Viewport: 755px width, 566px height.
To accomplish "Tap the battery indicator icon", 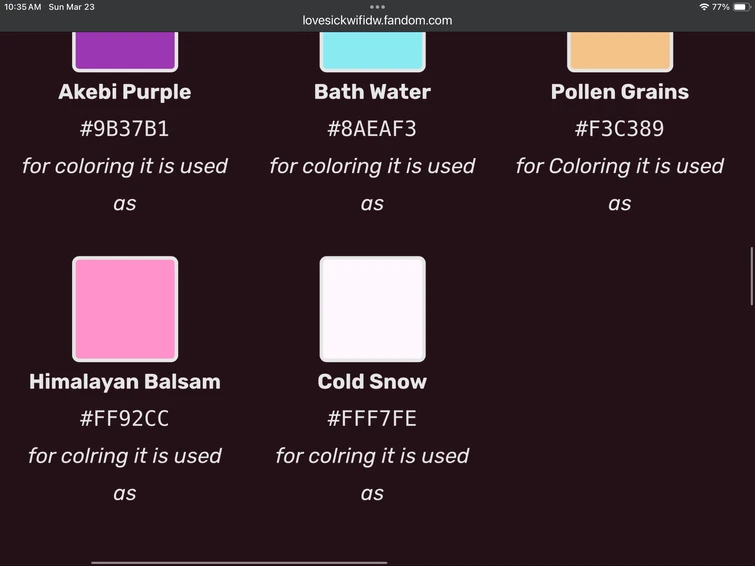I will click(742, 7).
